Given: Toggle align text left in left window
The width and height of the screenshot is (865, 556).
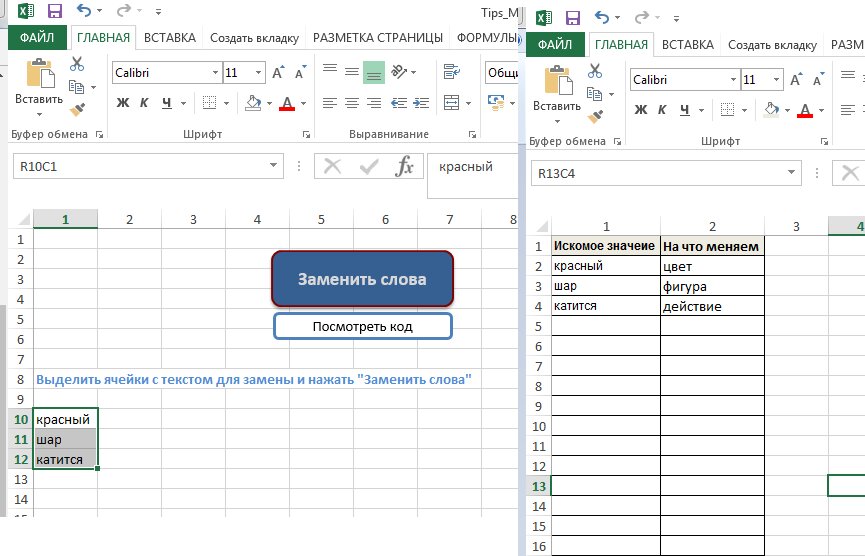Looking at the screenshot, I should click(330, 103).
